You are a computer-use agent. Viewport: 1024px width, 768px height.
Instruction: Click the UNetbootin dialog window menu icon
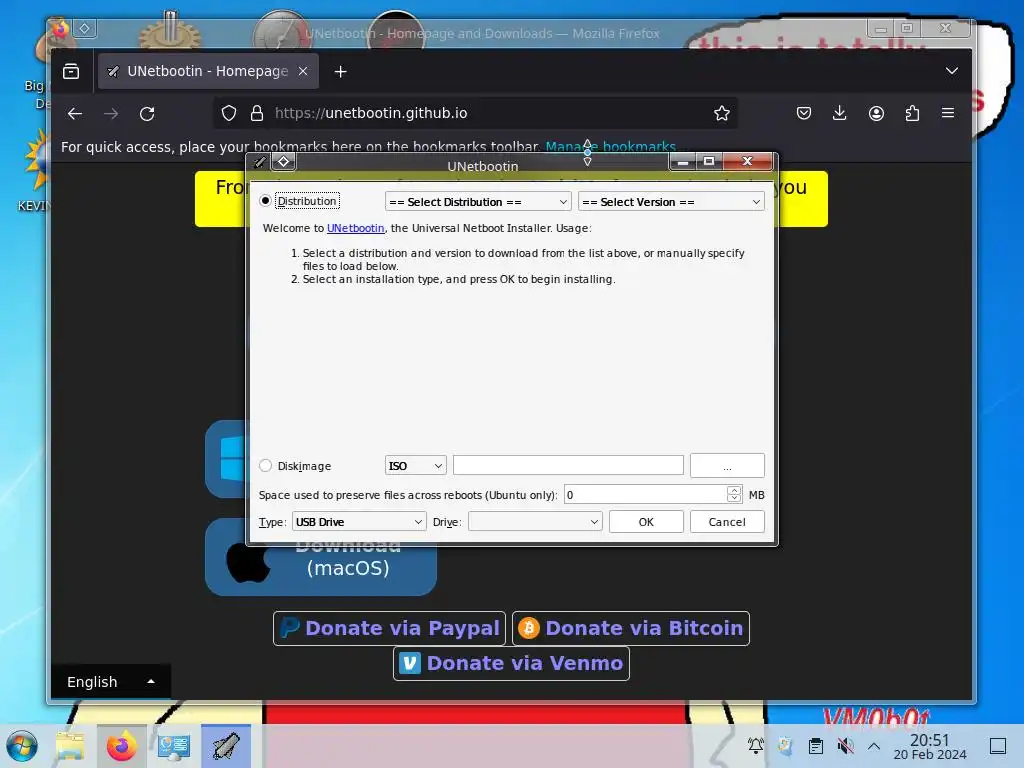pos(260,161)
